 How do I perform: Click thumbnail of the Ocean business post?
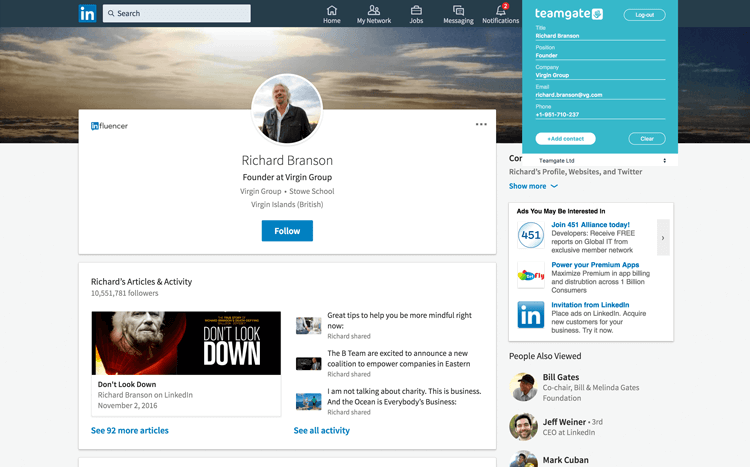click(309, 401)
